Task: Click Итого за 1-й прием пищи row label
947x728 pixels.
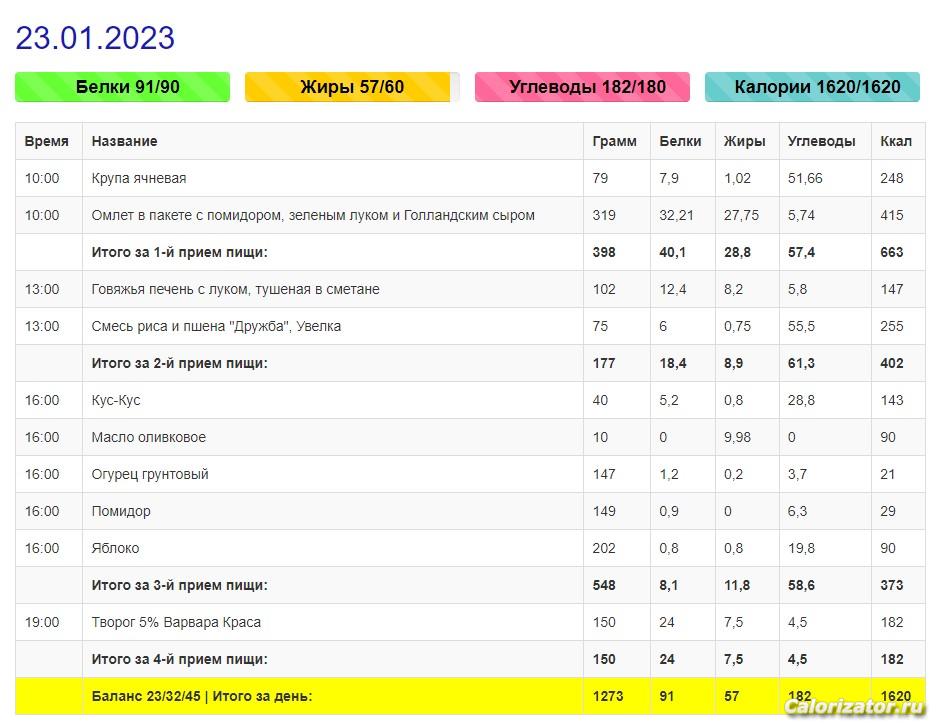Action: tap(179, 253)
